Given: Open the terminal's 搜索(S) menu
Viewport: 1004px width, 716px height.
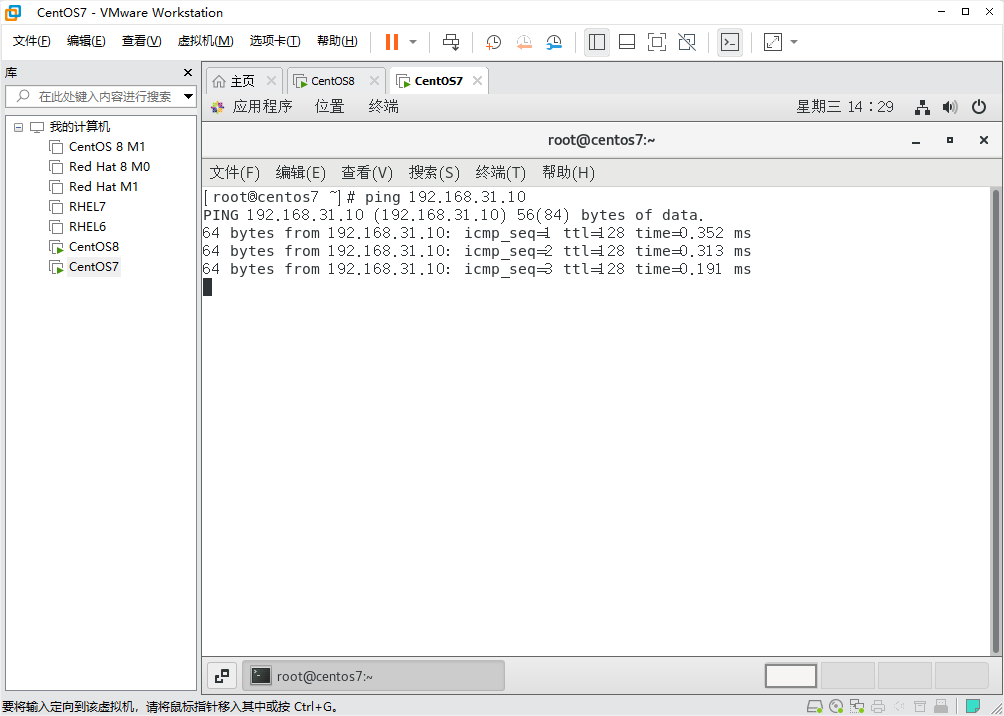Looking at the screenshot, I should 435,173.
